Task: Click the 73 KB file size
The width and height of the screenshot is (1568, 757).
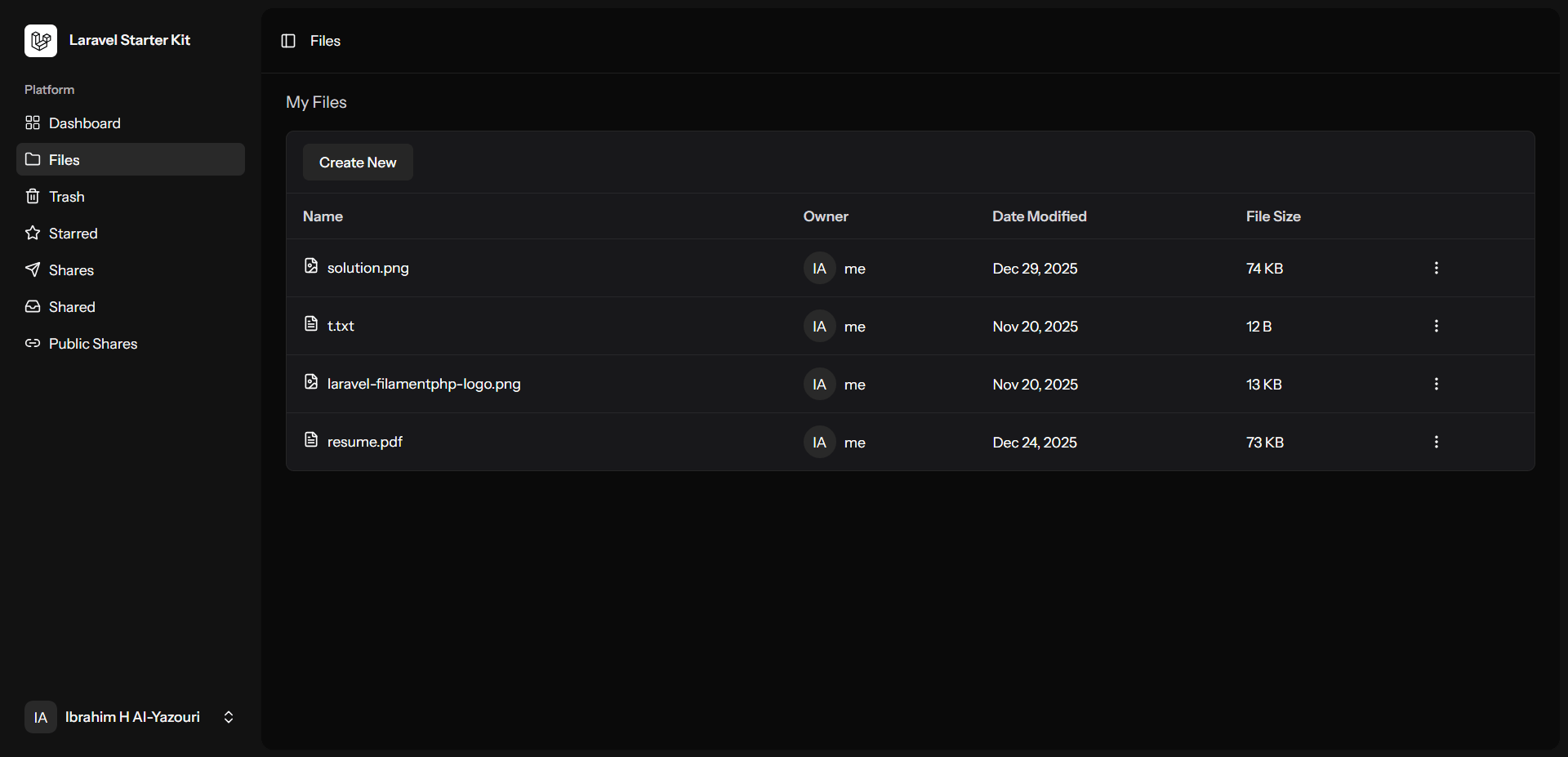Action: [x=1265, y=443]
